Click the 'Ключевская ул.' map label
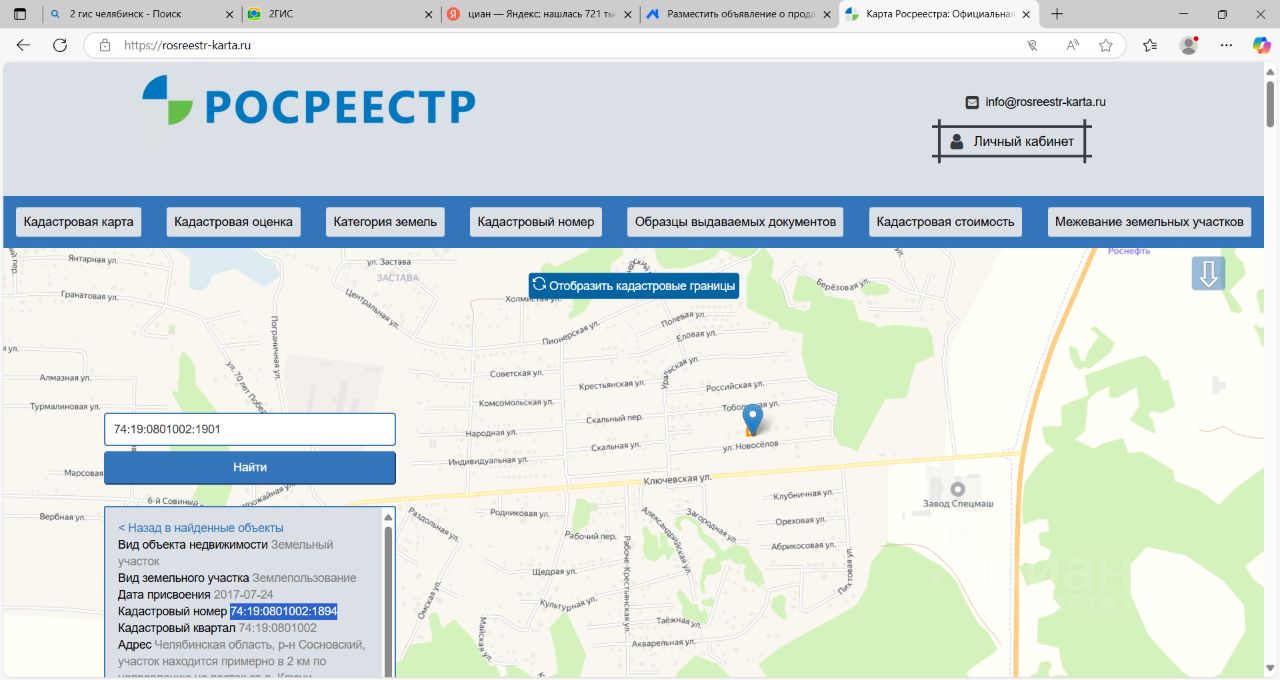Image resolution: width=1280 pixels, height=680 pixels. pos(677,481)
